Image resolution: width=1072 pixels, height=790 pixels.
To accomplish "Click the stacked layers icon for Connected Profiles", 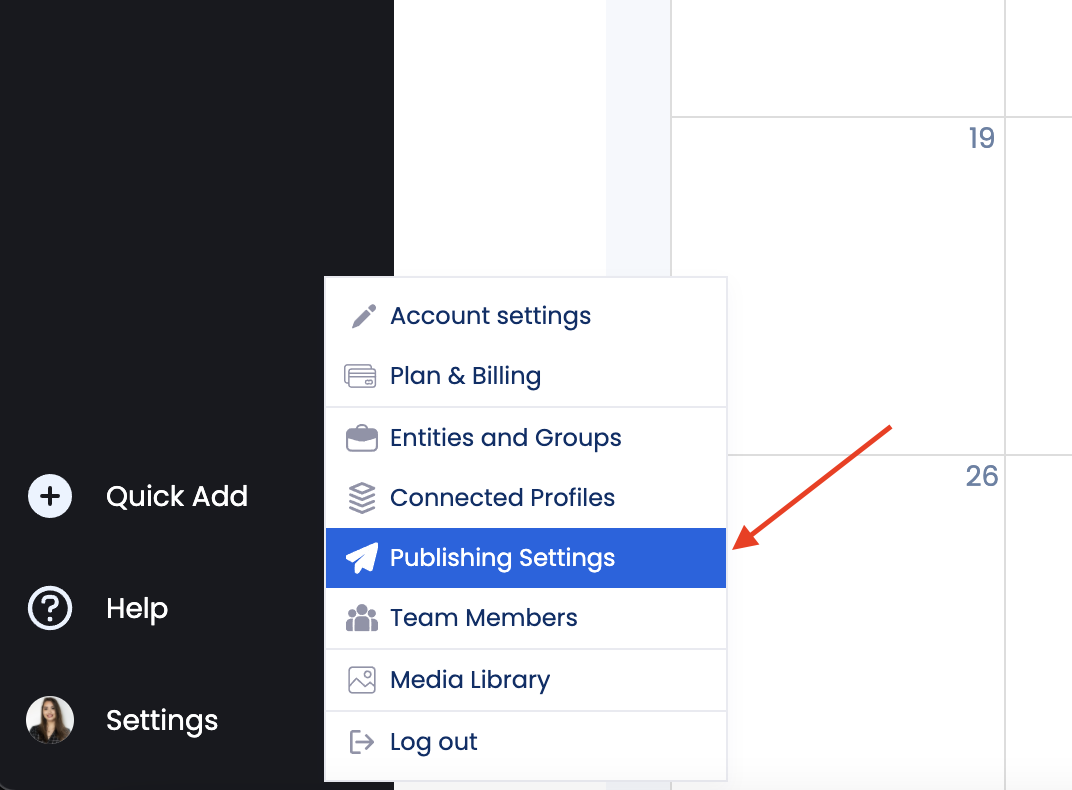I will click(362, 498).
